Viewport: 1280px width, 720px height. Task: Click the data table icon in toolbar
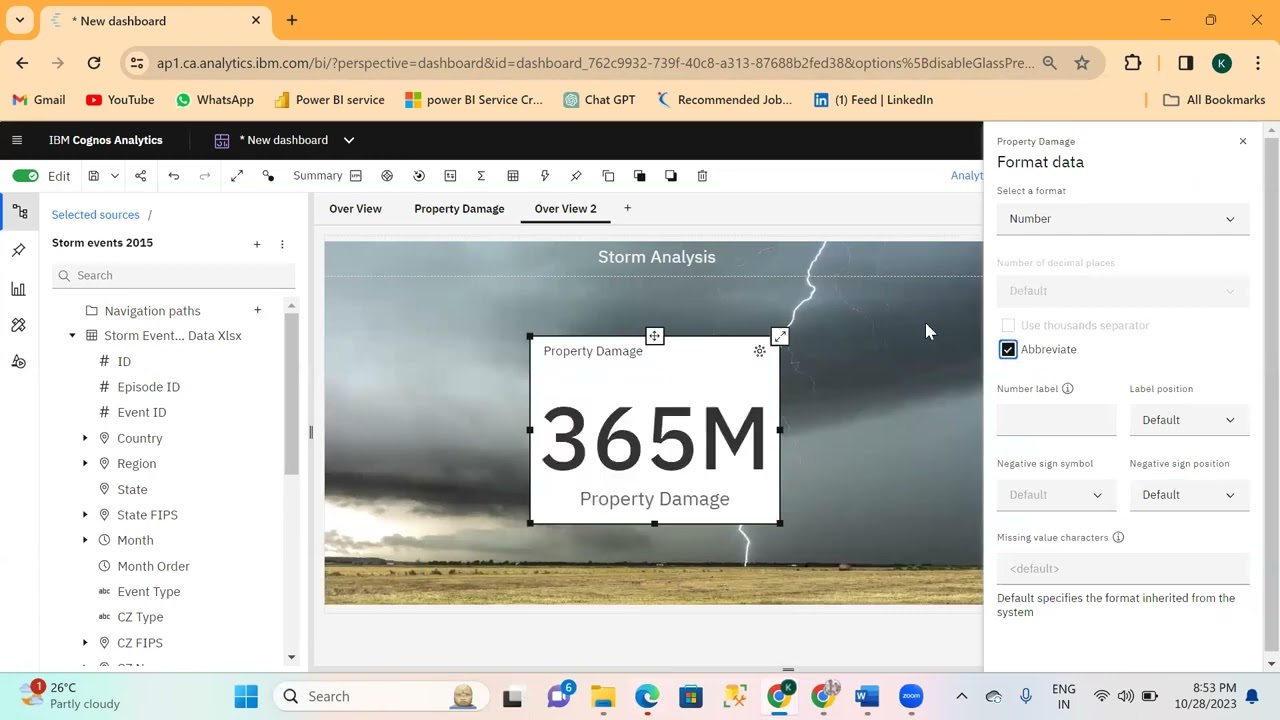pyautogui.click(x=513, y=176)
